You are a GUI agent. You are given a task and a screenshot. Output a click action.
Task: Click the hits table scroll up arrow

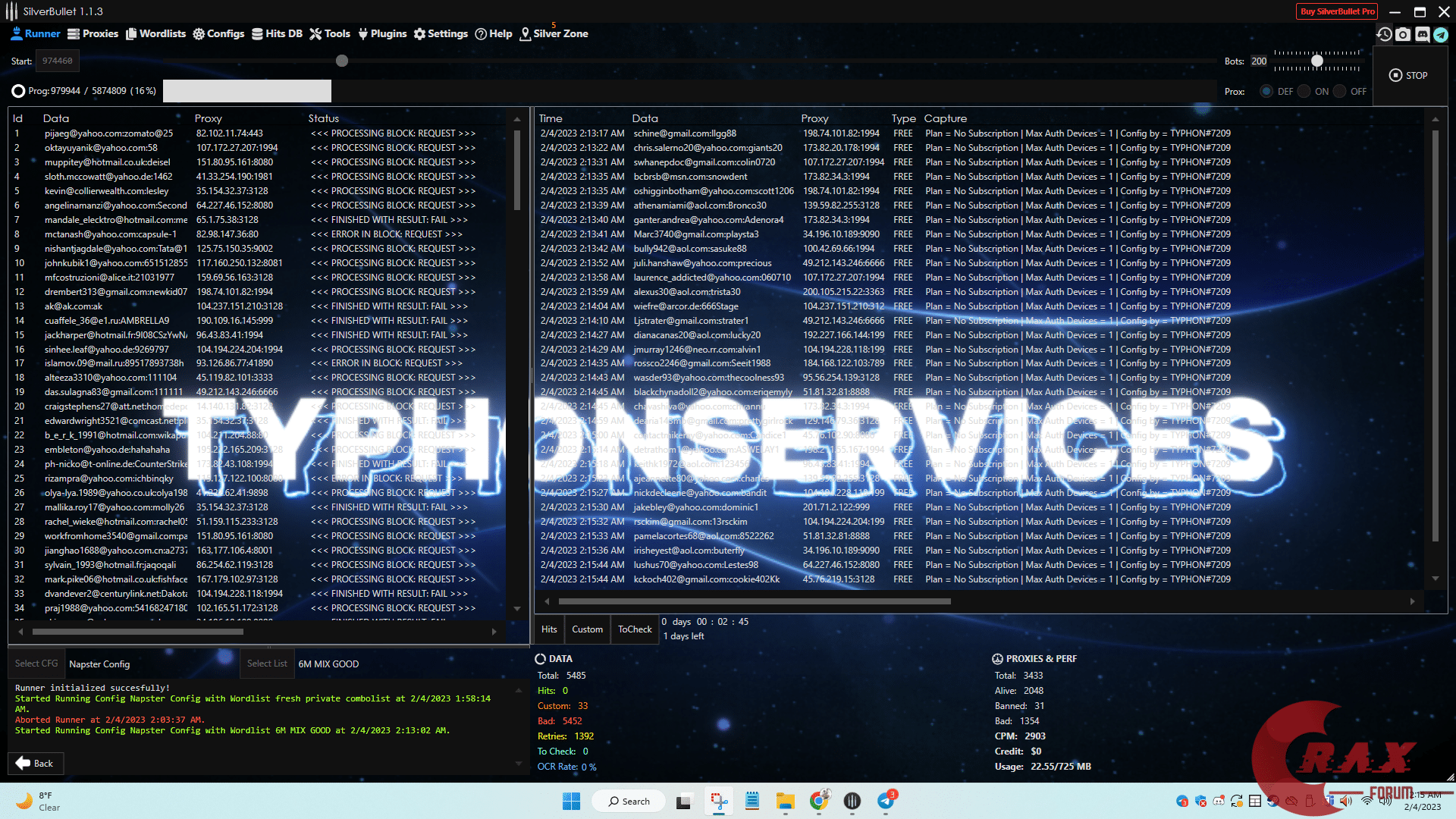(x=1435, y=120)
